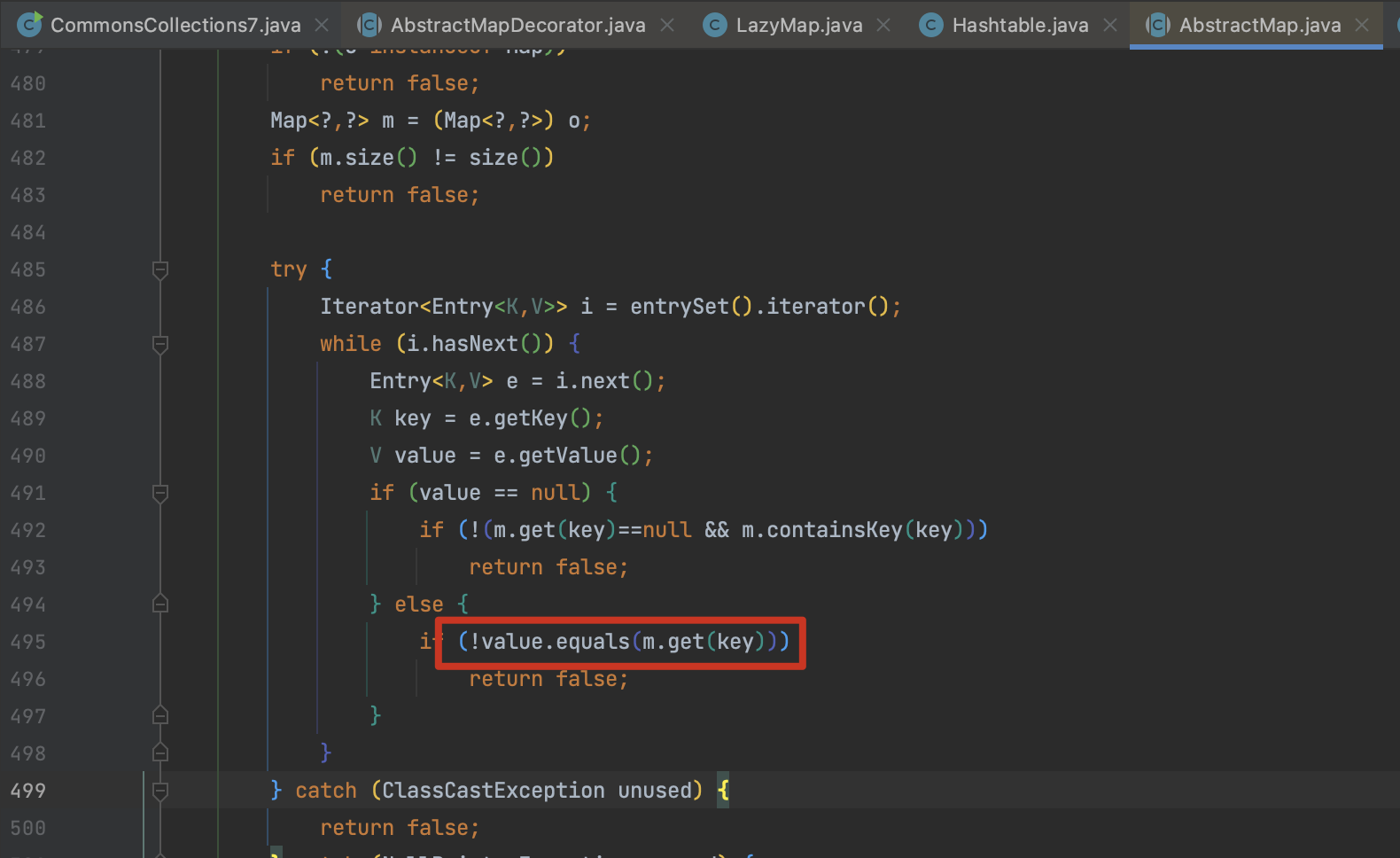
Task: Place cursor on 'Map<?,?> m' declaration
Action: [332, 121]
